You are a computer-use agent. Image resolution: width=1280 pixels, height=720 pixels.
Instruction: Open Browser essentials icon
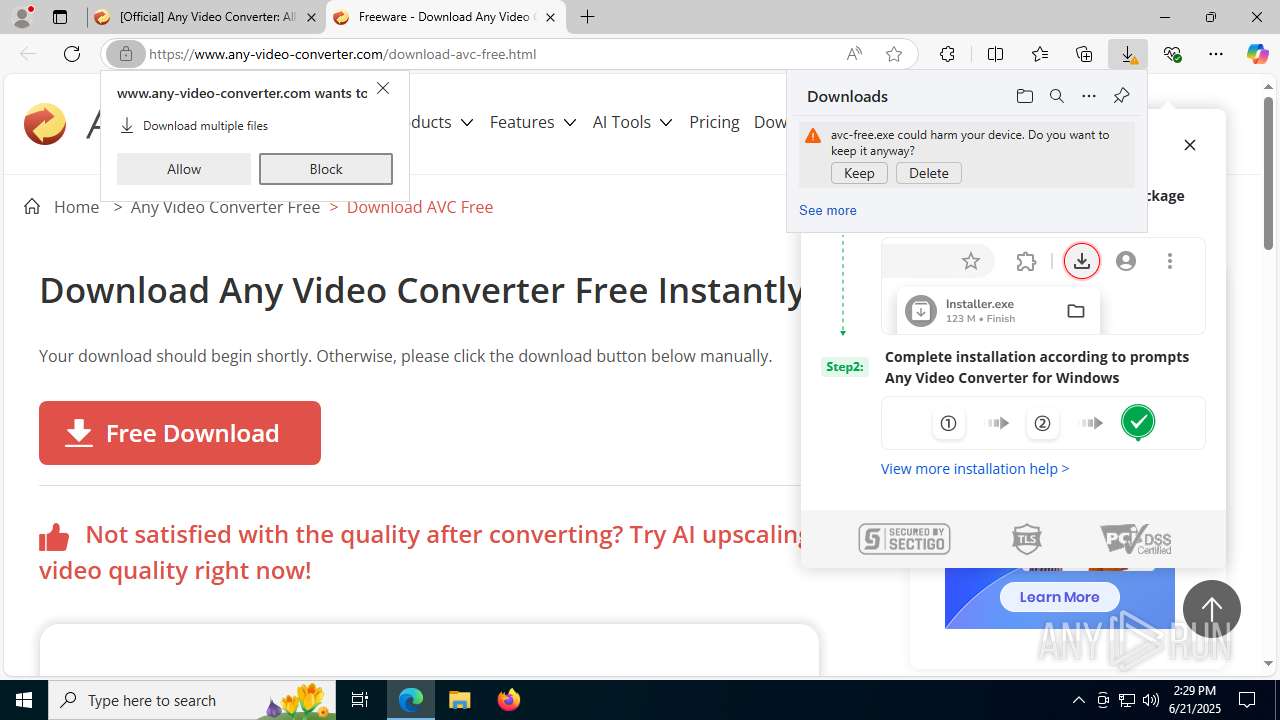(1172, 54)
